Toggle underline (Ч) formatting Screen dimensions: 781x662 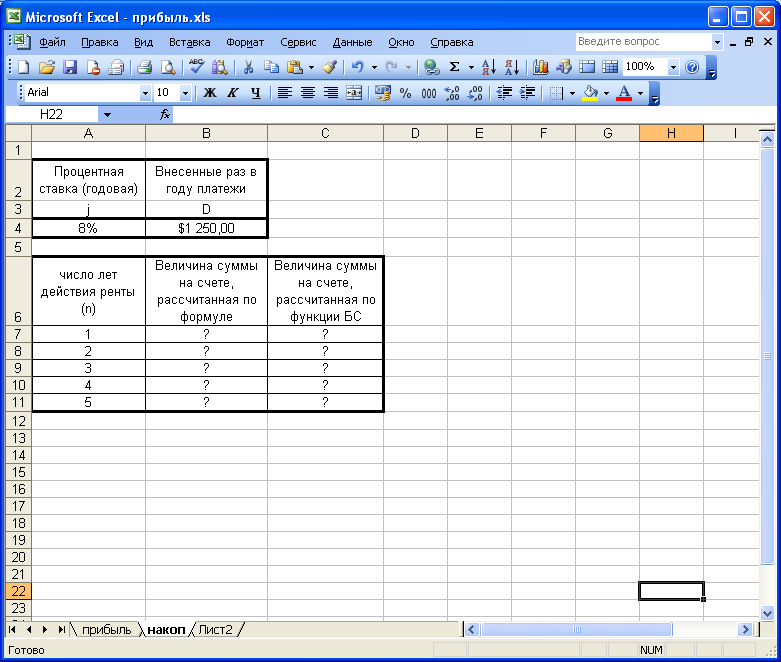(x=256, y=93)
